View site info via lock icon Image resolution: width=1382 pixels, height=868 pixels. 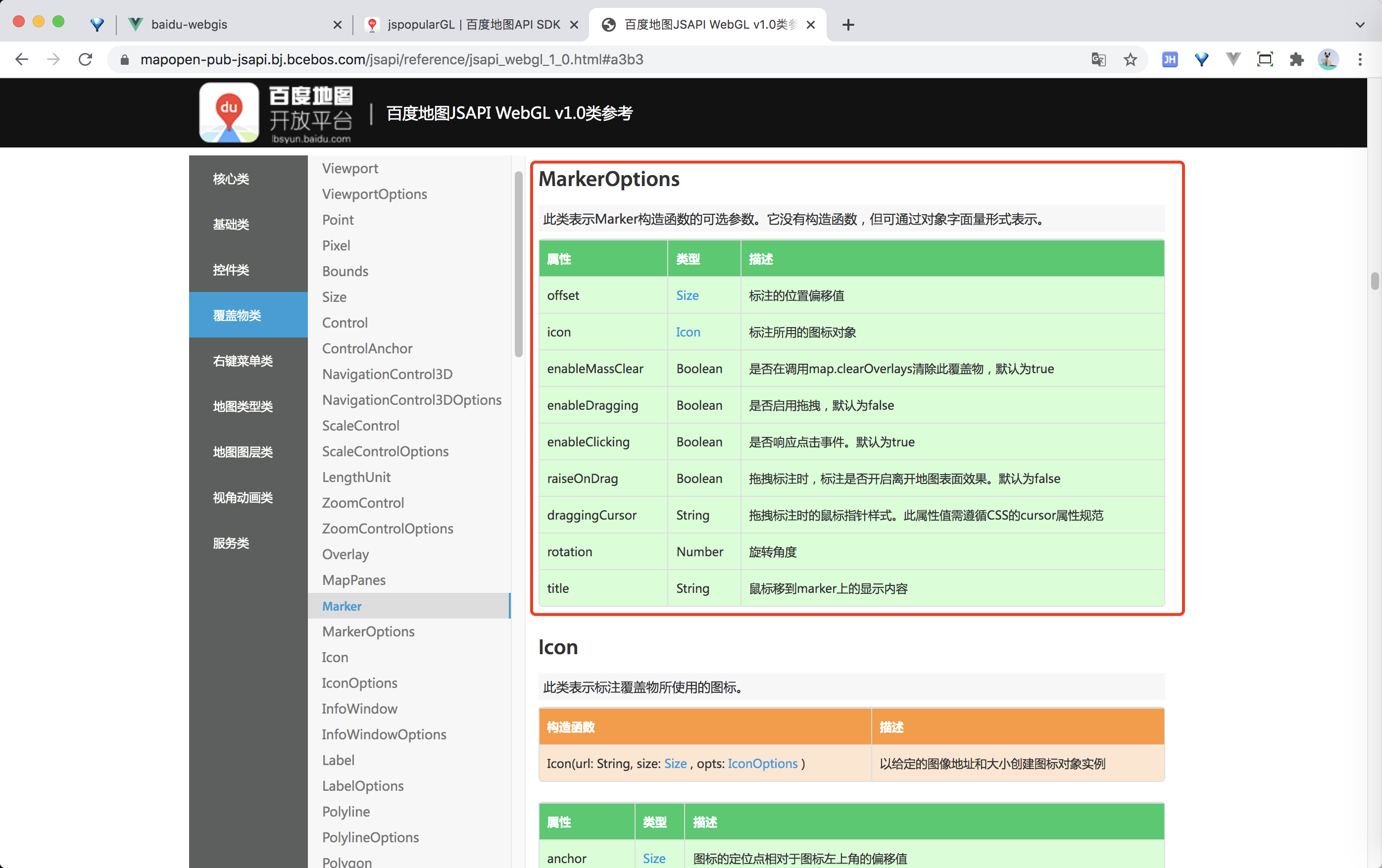tap(124, 60)
